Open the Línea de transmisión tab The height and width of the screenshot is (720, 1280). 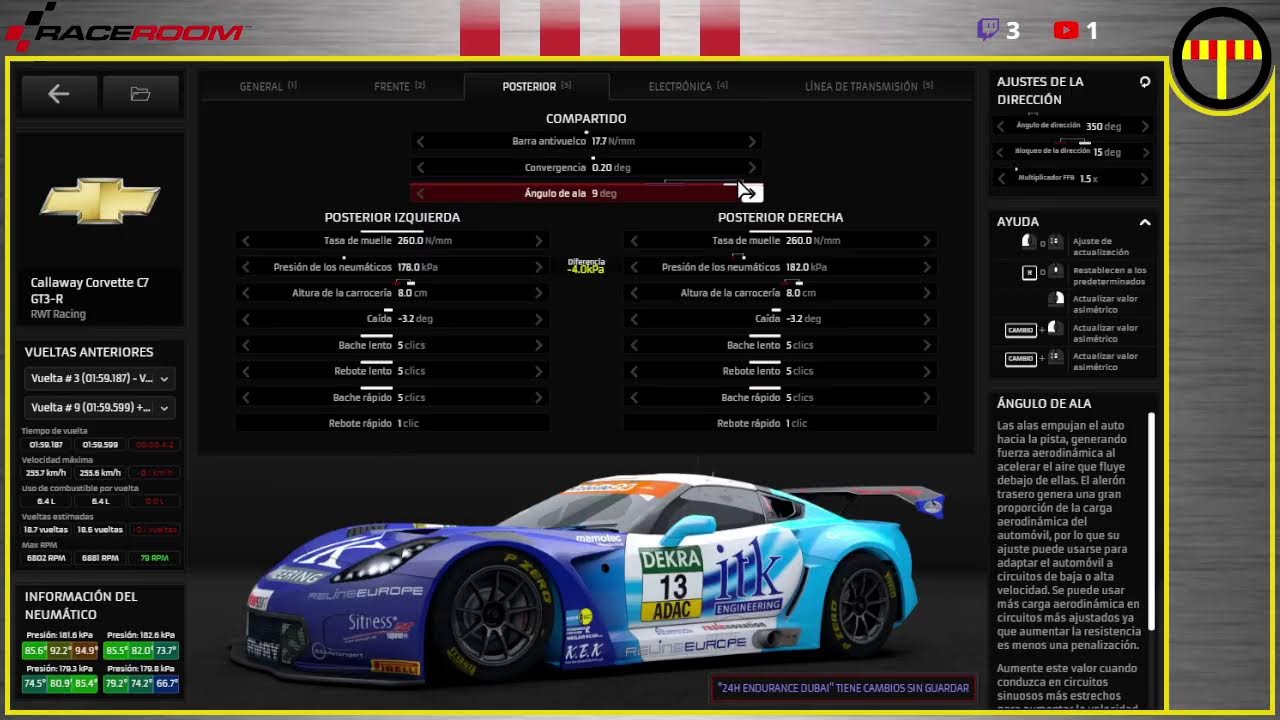coord(868,87)
